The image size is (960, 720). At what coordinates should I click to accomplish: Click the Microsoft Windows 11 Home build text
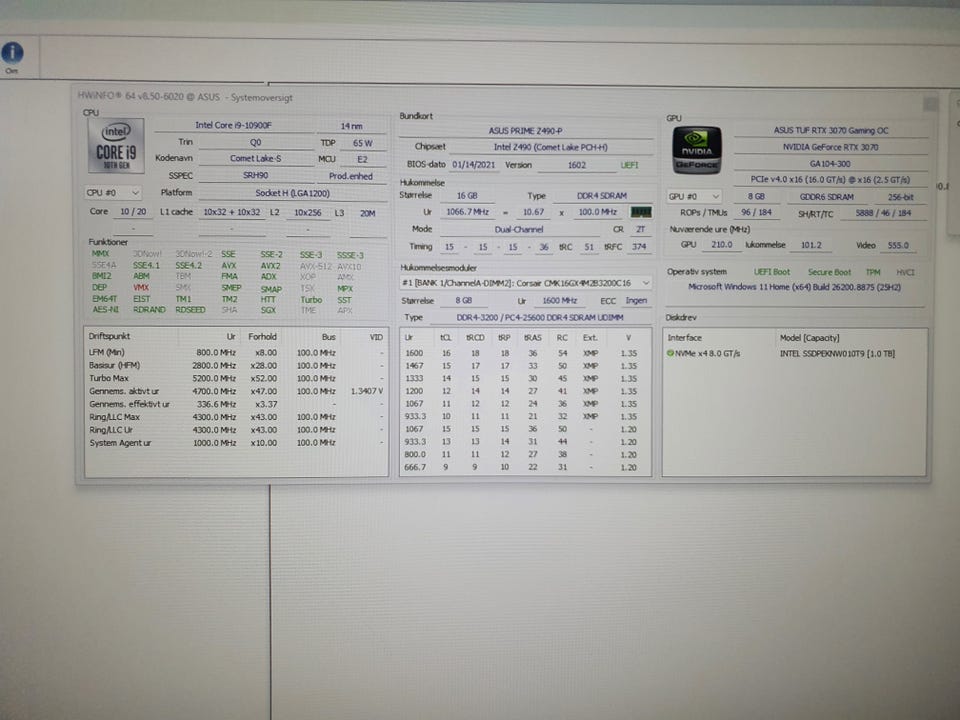pyautogui.click(x=795, y=287)
